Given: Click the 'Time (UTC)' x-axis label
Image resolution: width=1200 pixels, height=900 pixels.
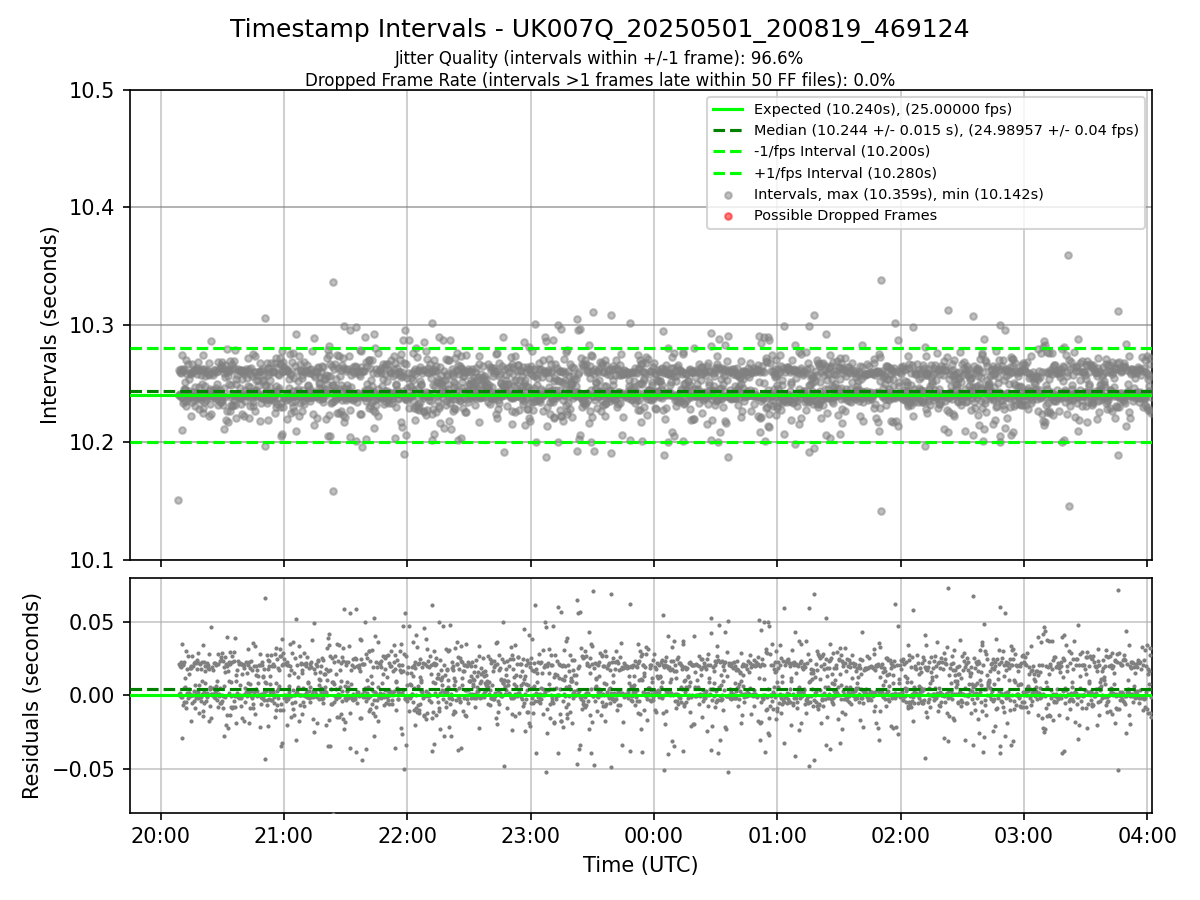Looking at the screenshot, I should click(640, 865).
